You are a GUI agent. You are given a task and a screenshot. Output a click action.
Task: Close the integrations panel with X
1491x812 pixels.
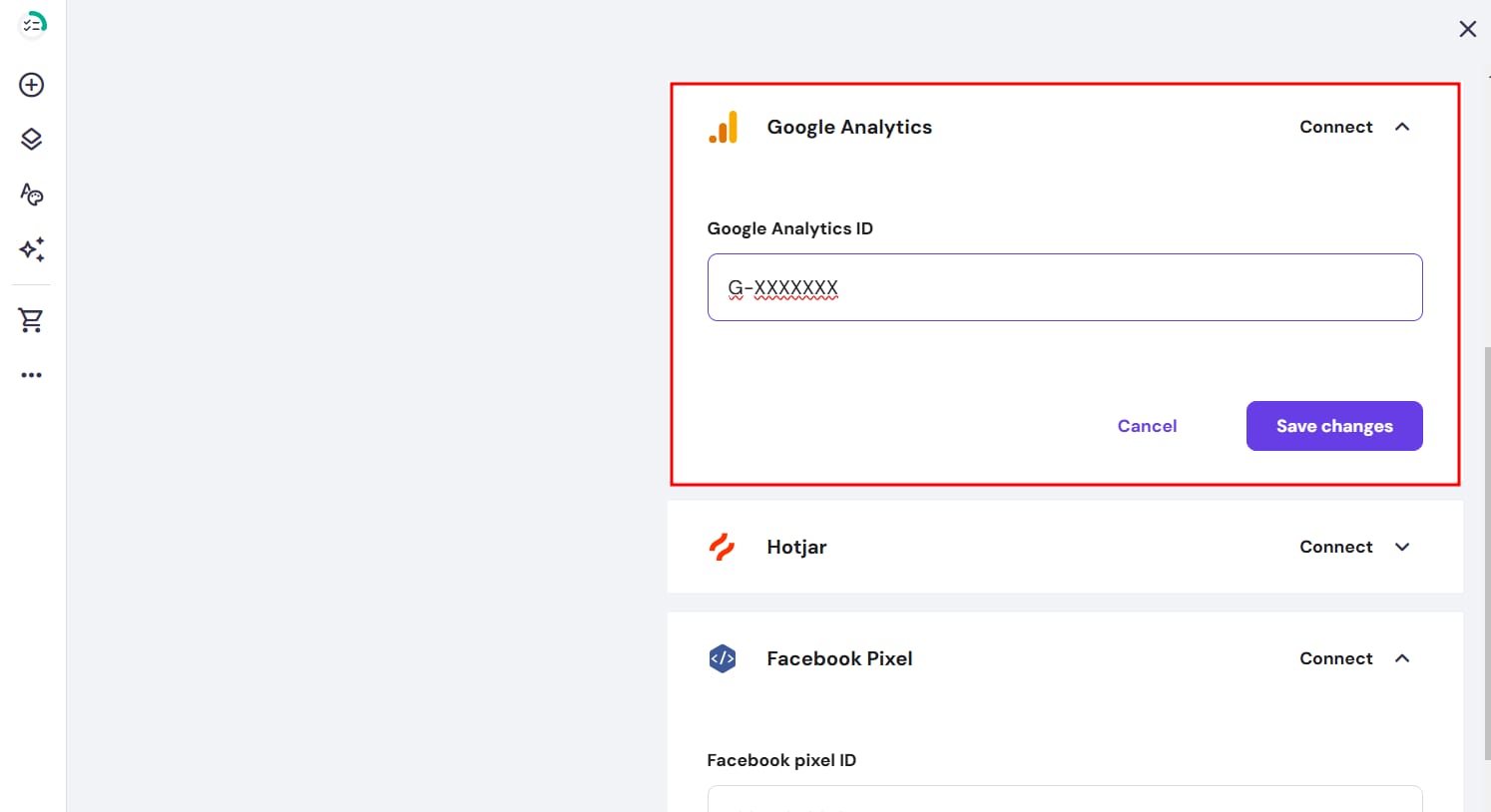(x=1467, y=29)
